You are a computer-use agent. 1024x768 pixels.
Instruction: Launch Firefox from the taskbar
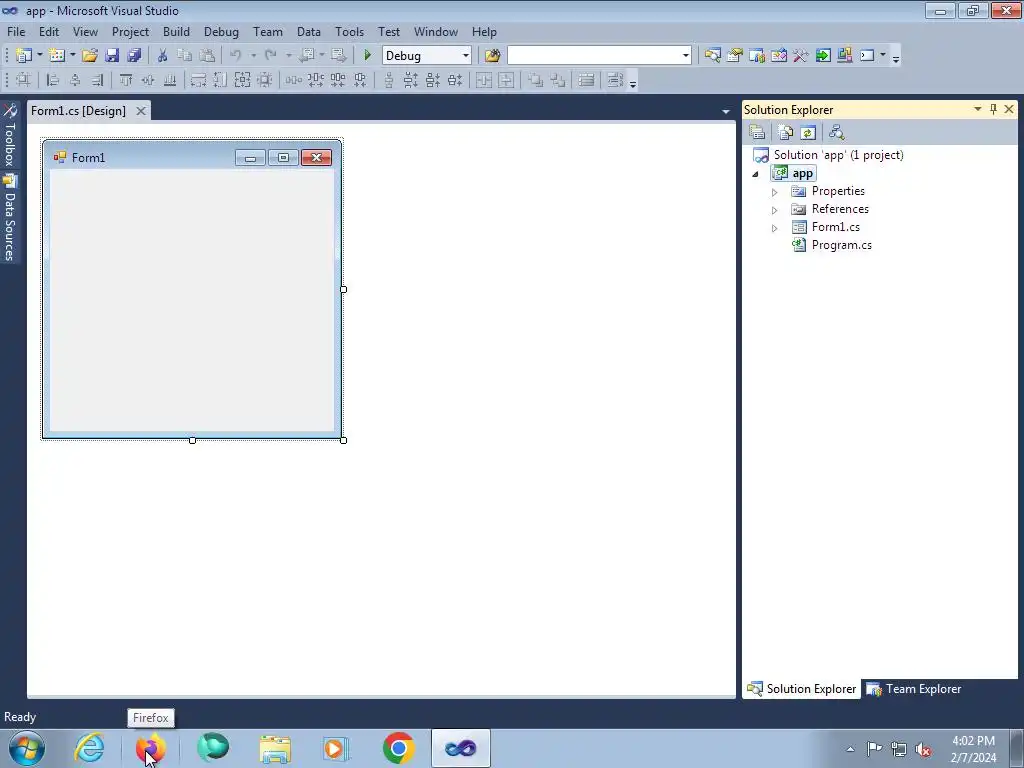(x=151, y=748)
